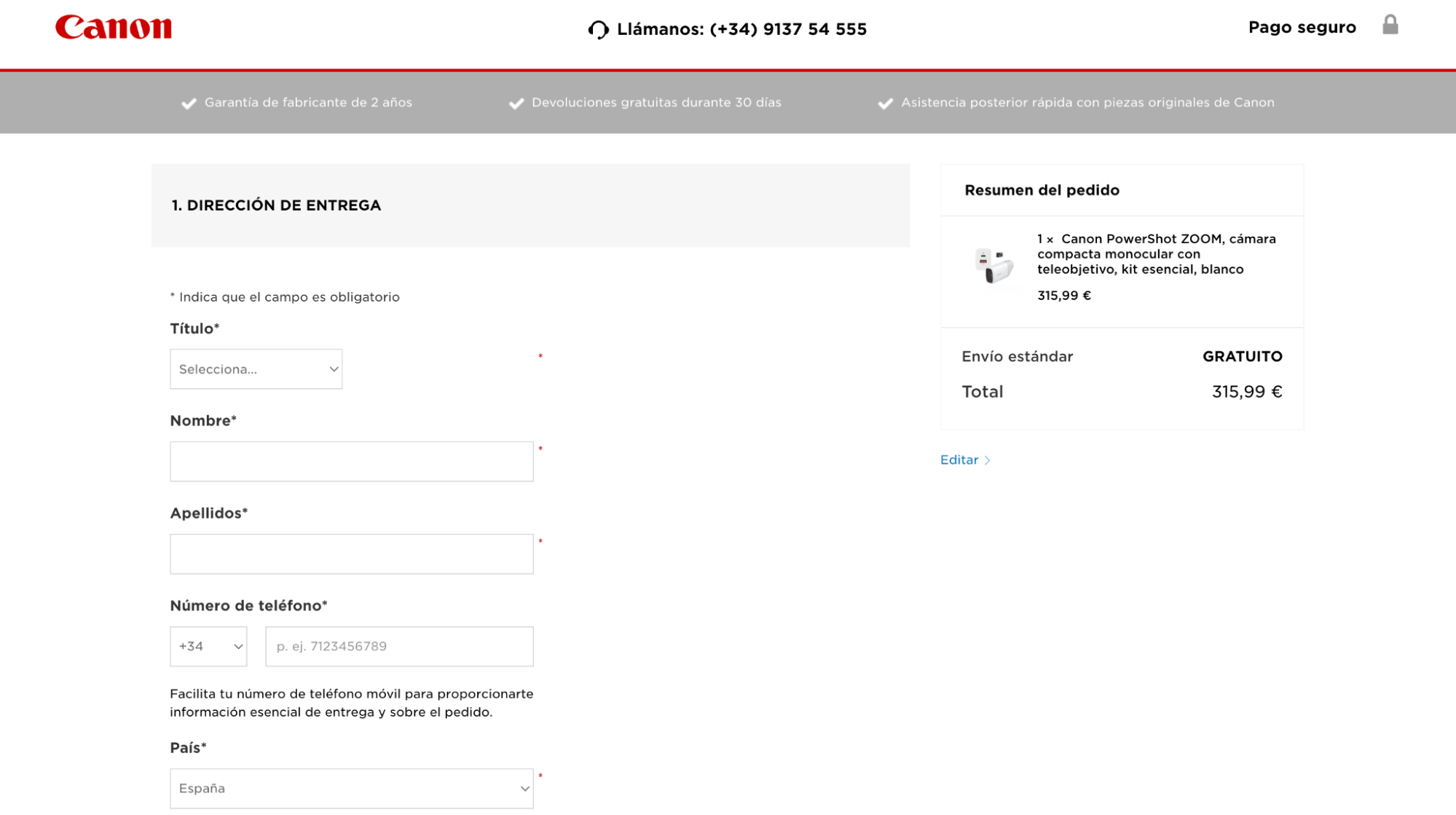
Task: Click the Editar order link
Action: 959,460
